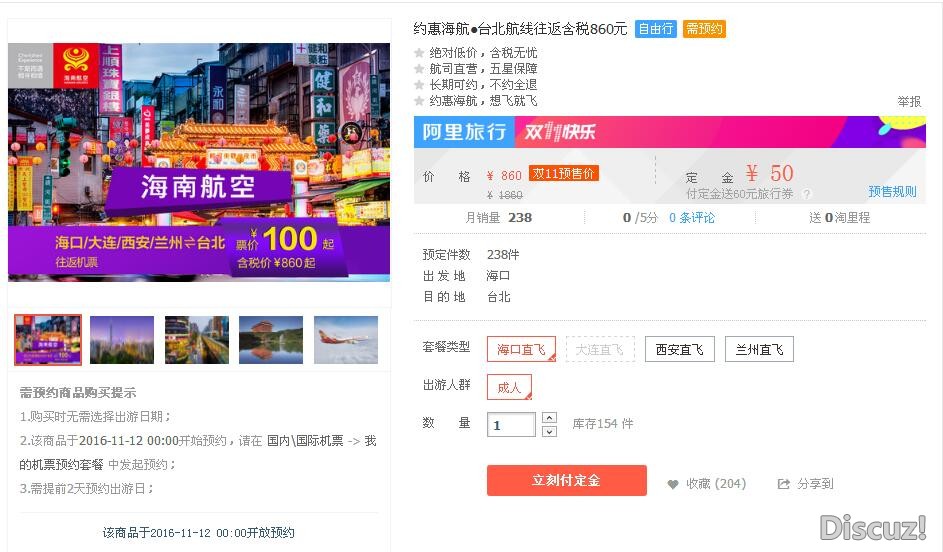Select the 海口直飞 package option

click(x=521, y=349)
